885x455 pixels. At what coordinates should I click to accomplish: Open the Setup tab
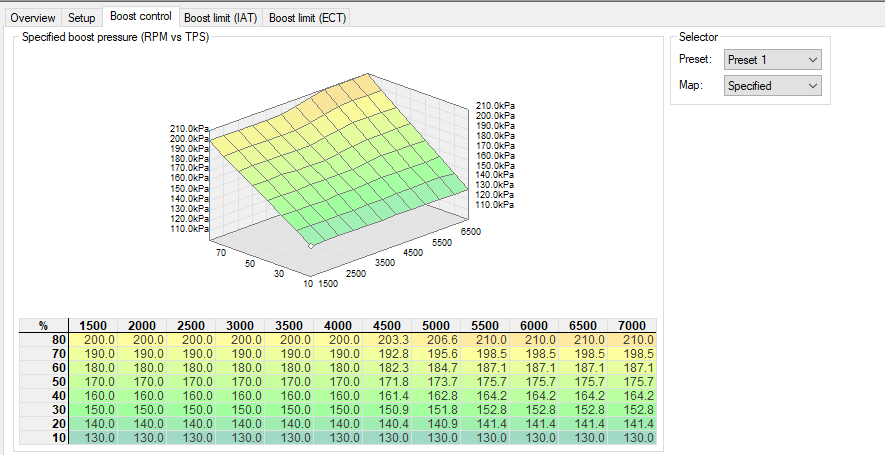click(82, 18)
